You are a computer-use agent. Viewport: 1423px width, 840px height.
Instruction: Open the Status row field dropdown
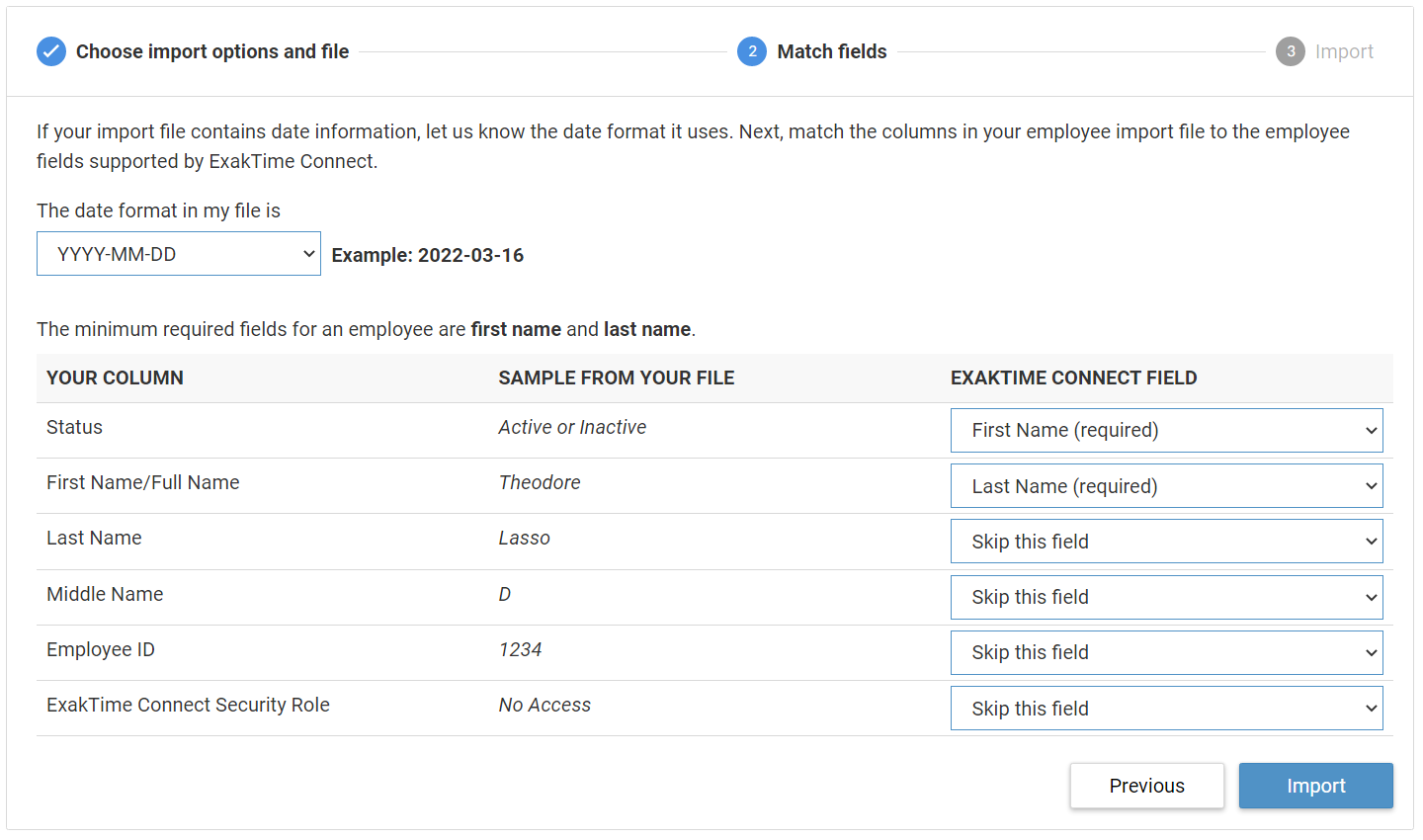coord(1166,430)
